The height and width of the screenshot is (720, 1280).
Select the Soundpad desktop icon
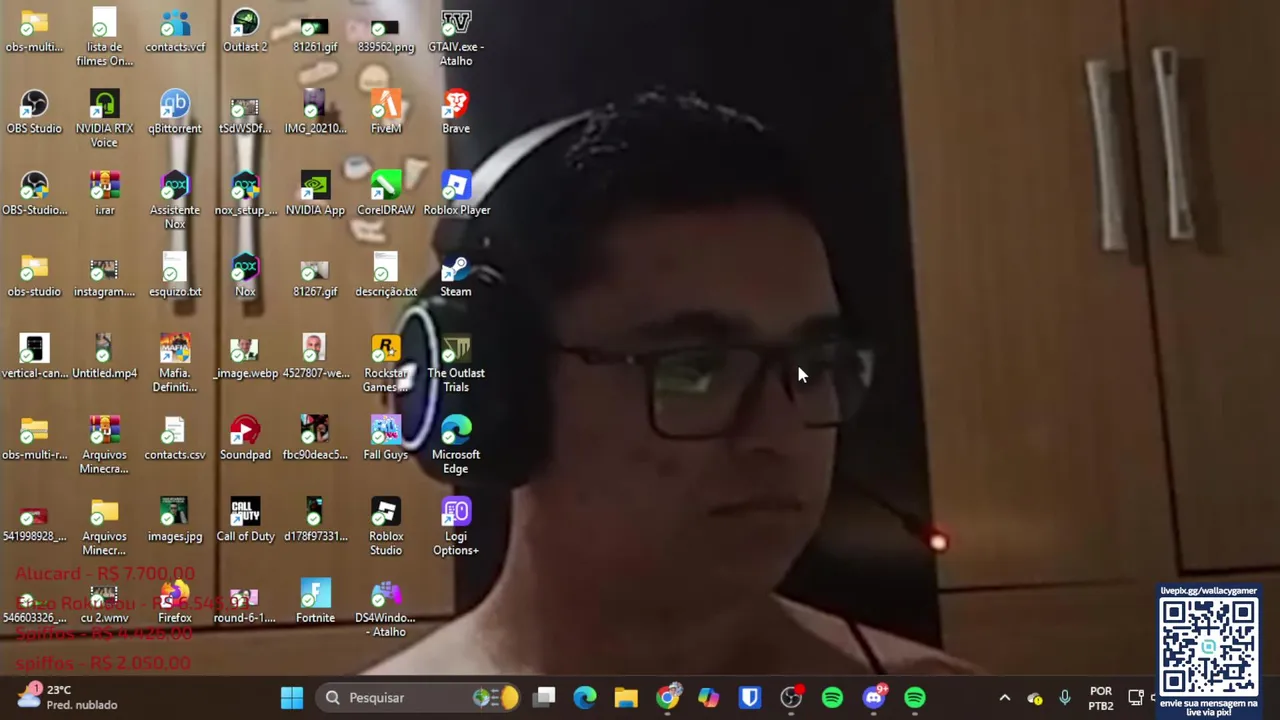tap(245, 438)
